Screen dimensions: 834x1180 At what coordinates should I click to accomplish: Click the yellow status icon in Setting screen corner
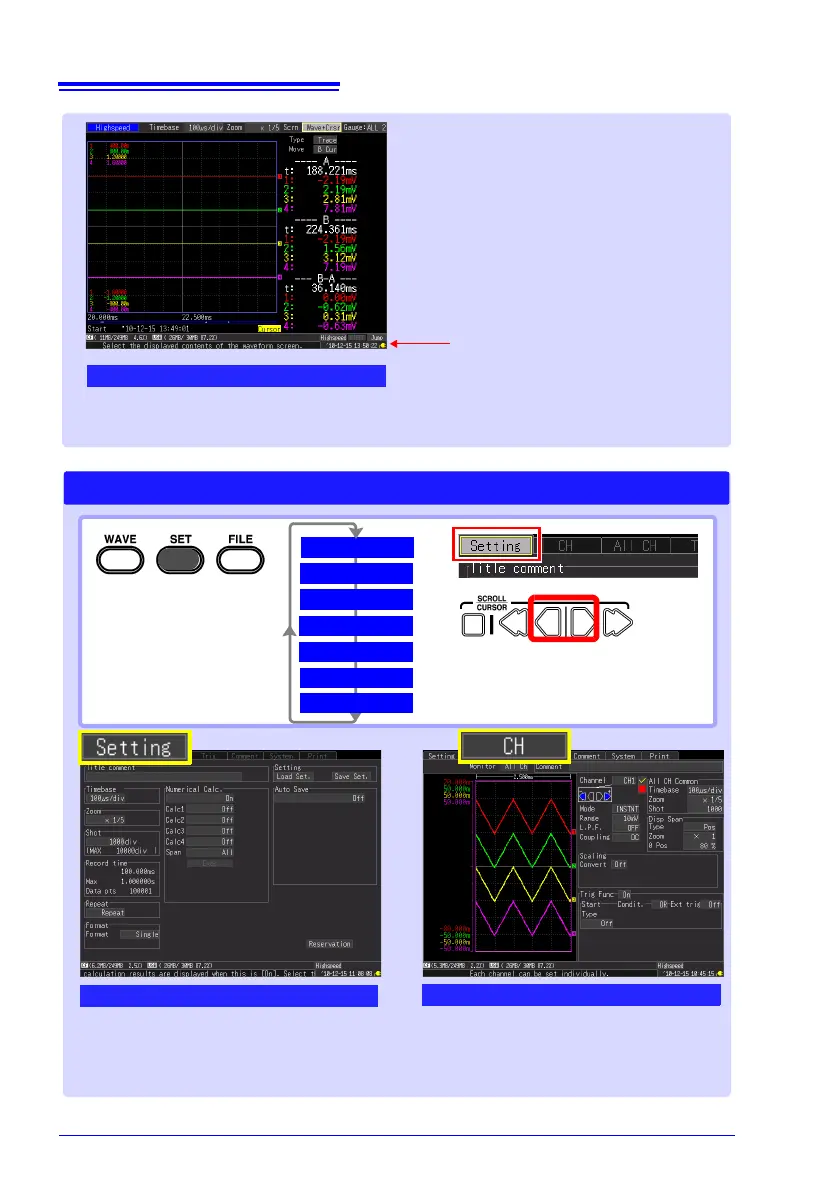377,973
